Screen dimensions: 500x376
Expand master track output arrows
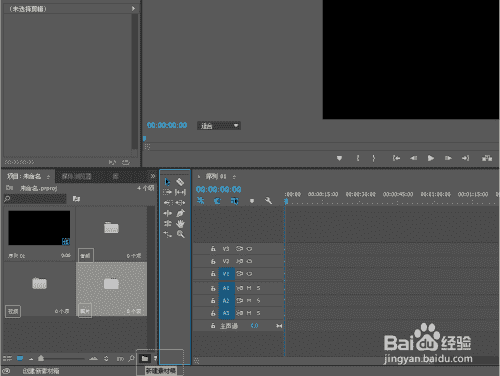click(279, 326)
